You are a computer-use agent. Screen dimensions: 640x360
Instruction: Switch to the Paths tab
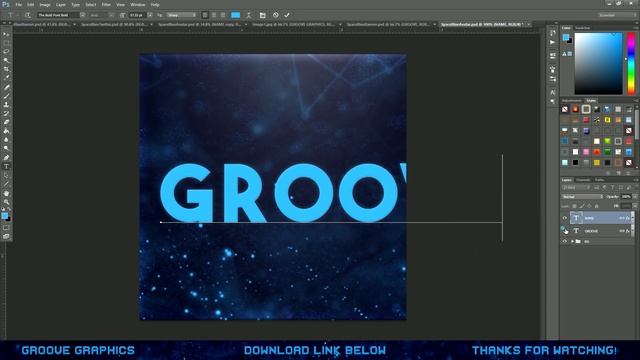coord(599,180)
